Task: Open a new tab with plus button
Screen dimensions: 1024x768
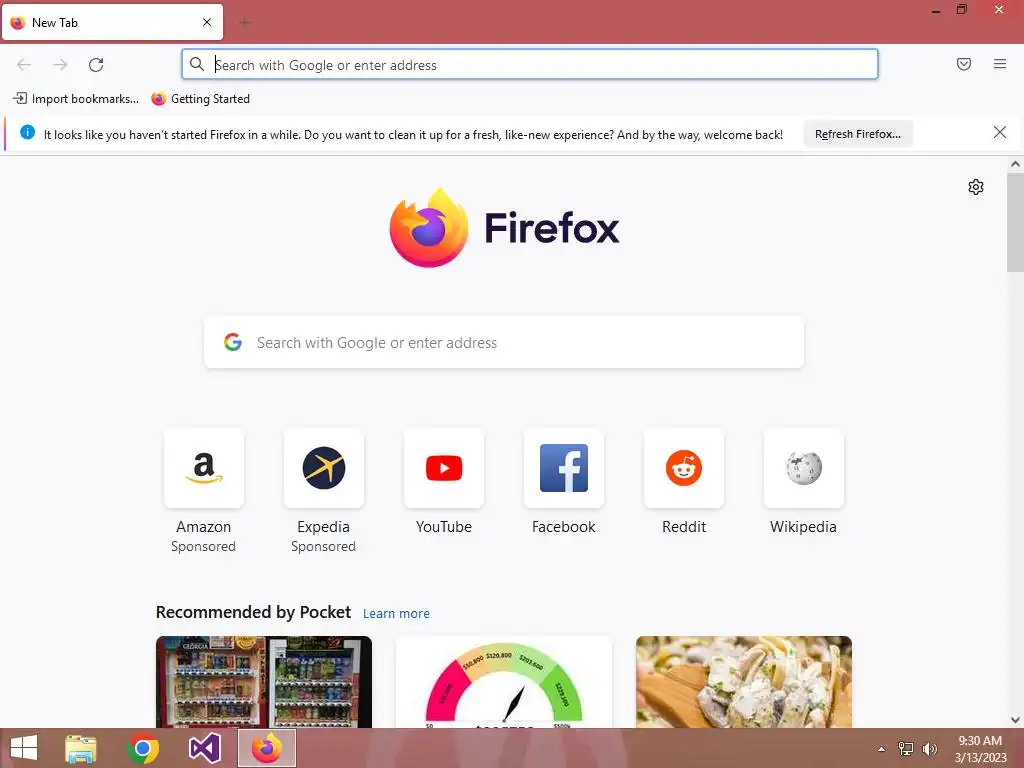Action: click(x=244, y=23)
